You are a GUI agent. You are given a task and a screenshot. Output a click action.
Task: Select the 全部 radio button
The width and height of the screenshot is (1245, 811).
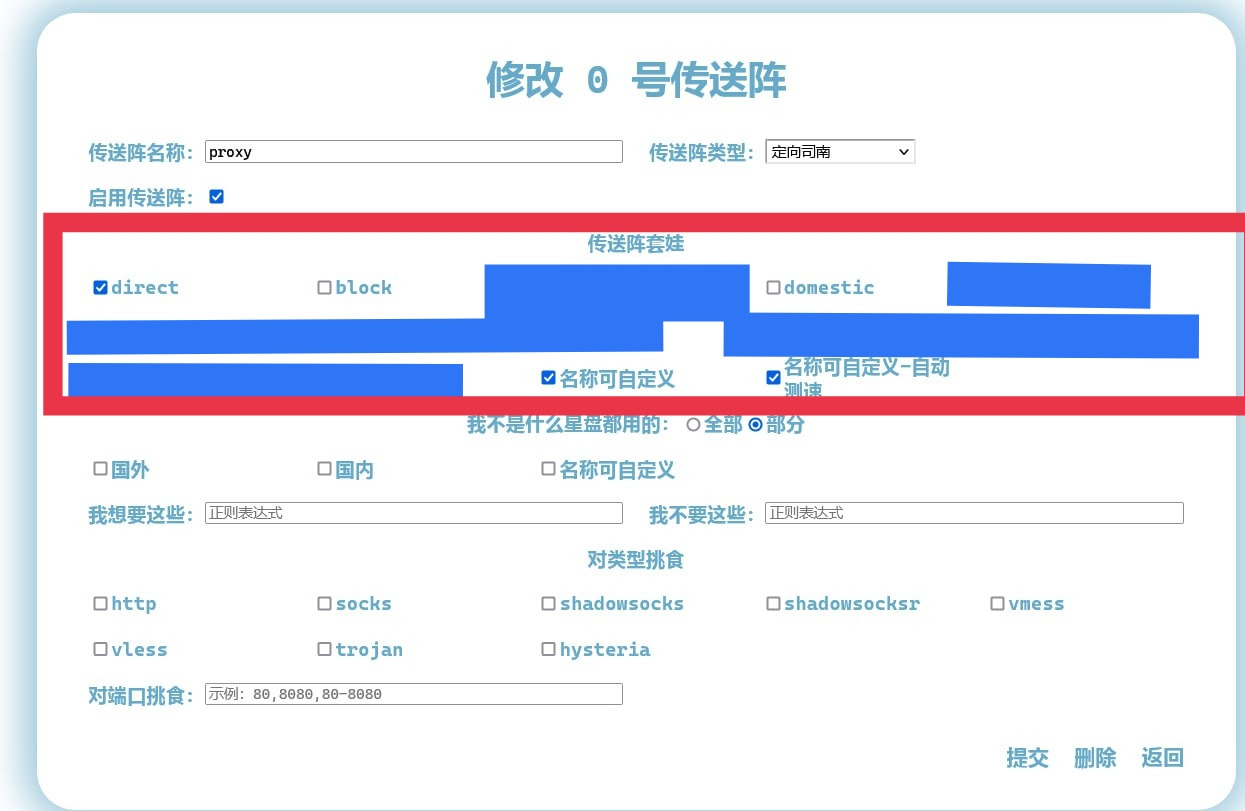(693, 425)
